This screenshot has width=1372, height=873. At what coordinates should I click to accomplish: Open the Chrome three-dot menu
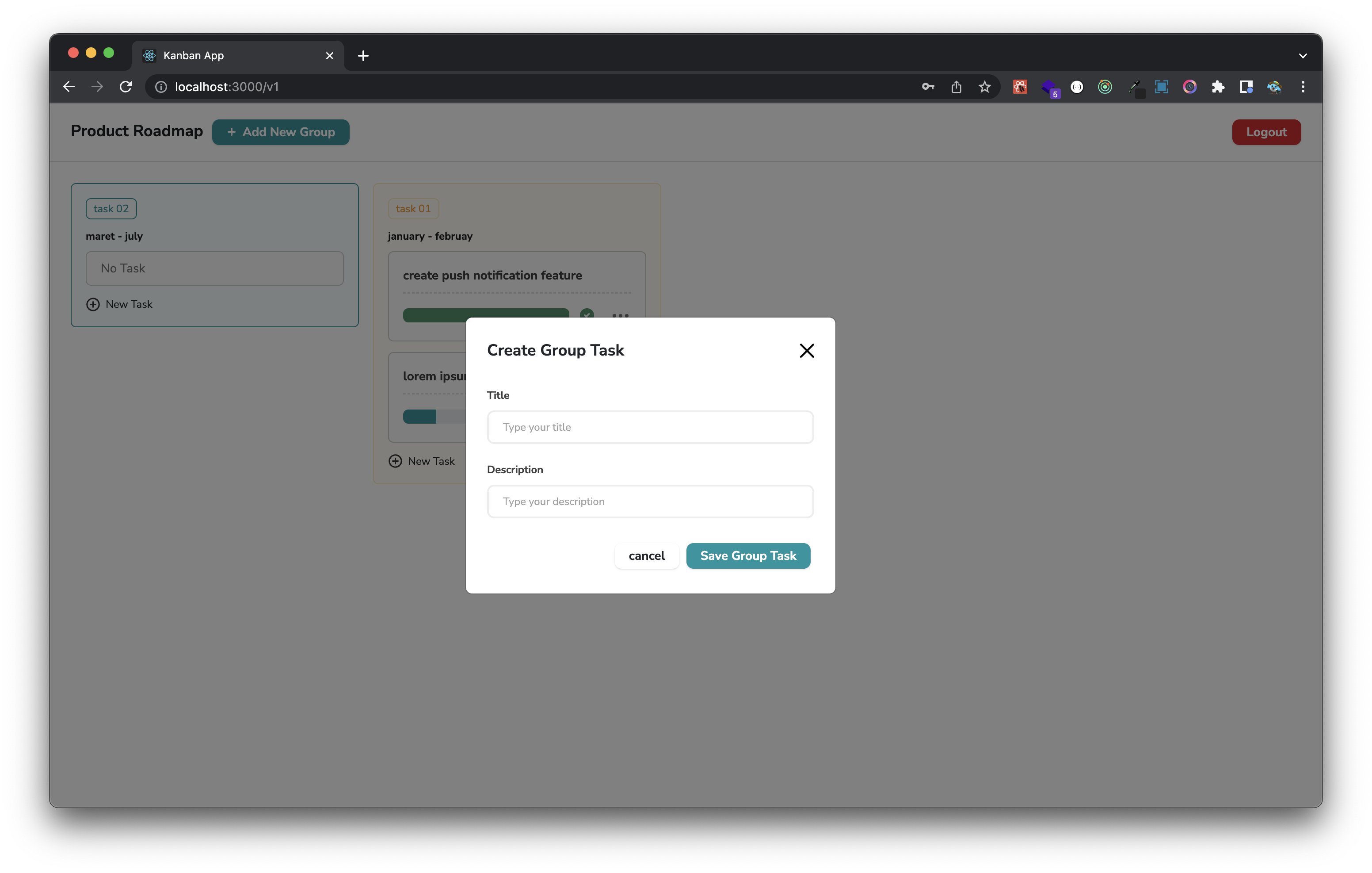pyautogui.click(x=1303, y=87)
